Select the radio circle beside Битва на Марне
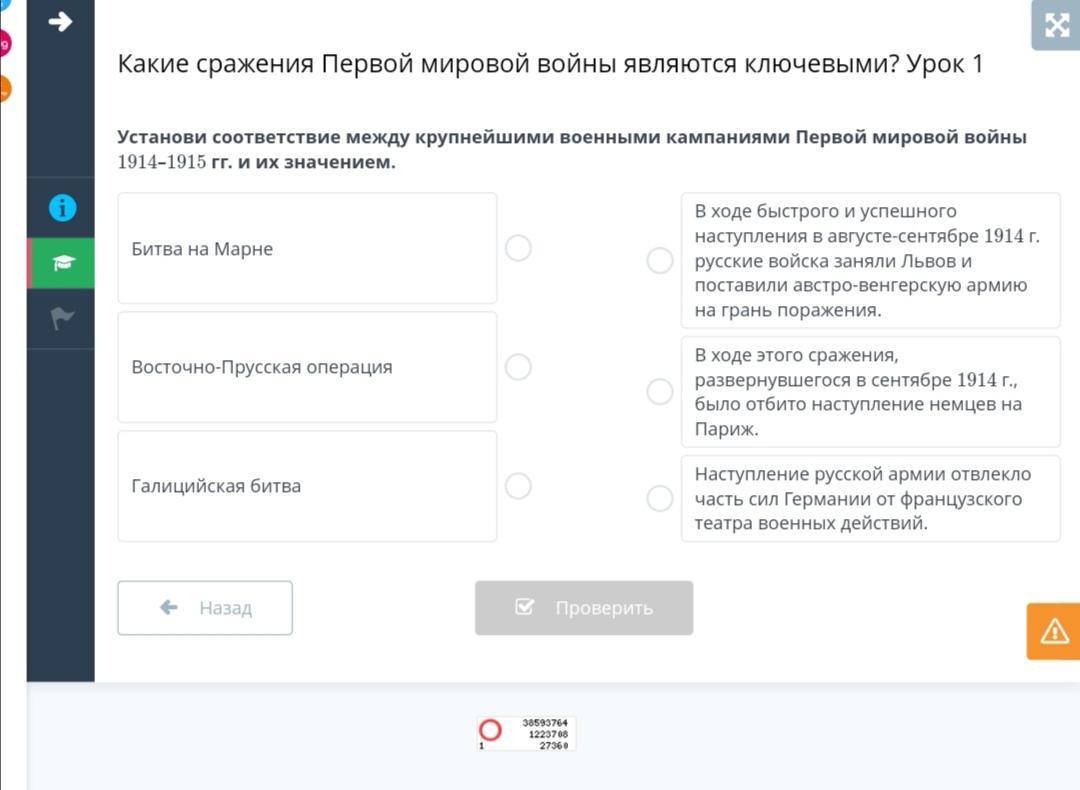This screenshot has width=1080, height=790. (x=518, y=248)
